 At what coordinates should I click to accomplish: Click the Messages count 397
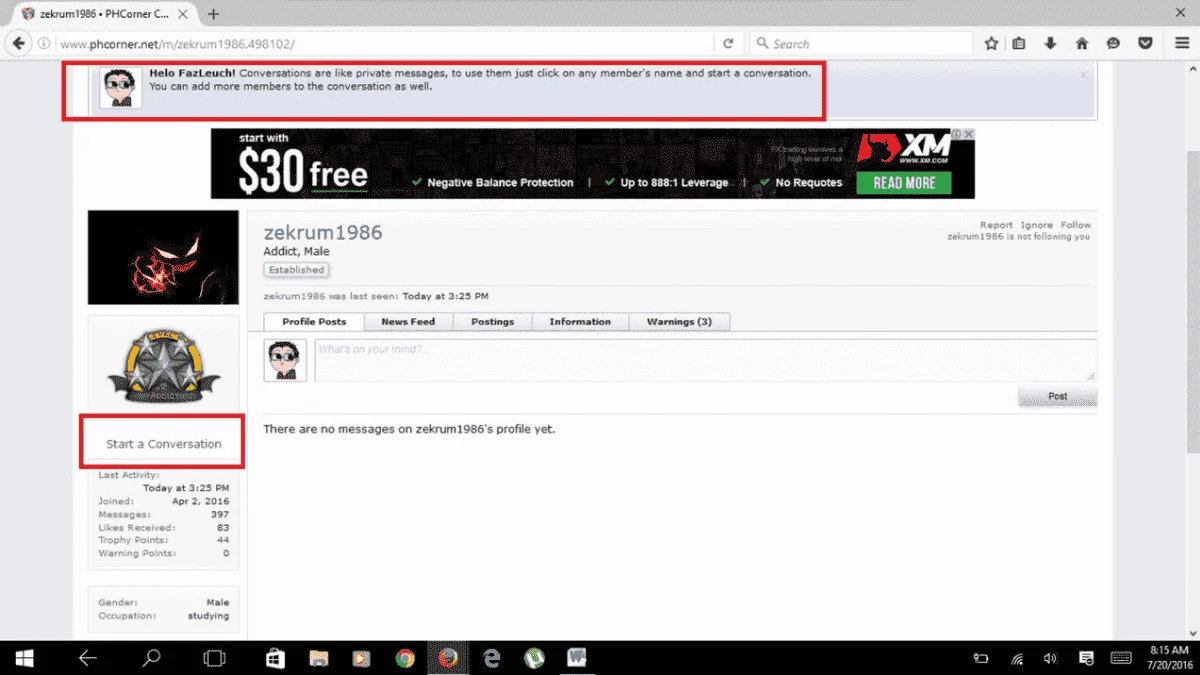pos(220,514)
